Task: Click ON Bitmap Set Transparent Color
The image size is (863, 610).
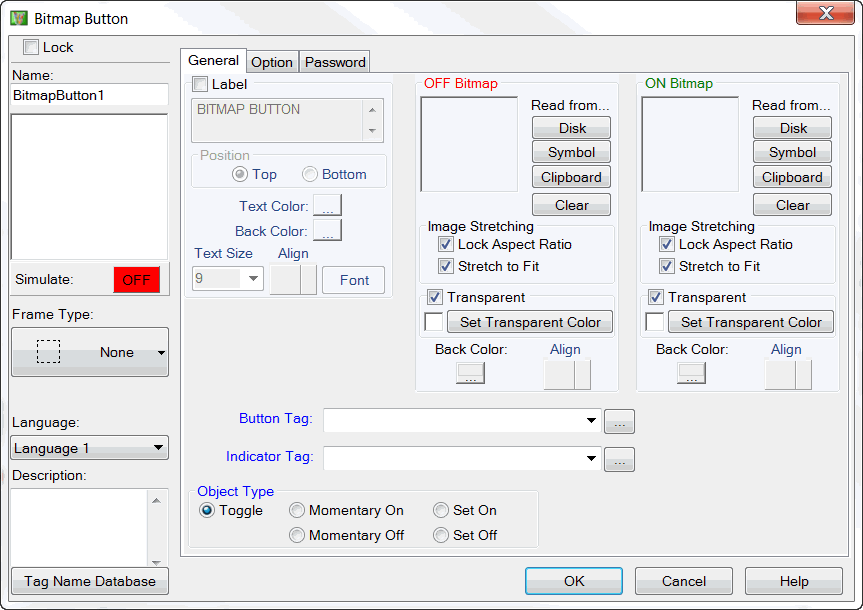Action: [x=751, y=322]
